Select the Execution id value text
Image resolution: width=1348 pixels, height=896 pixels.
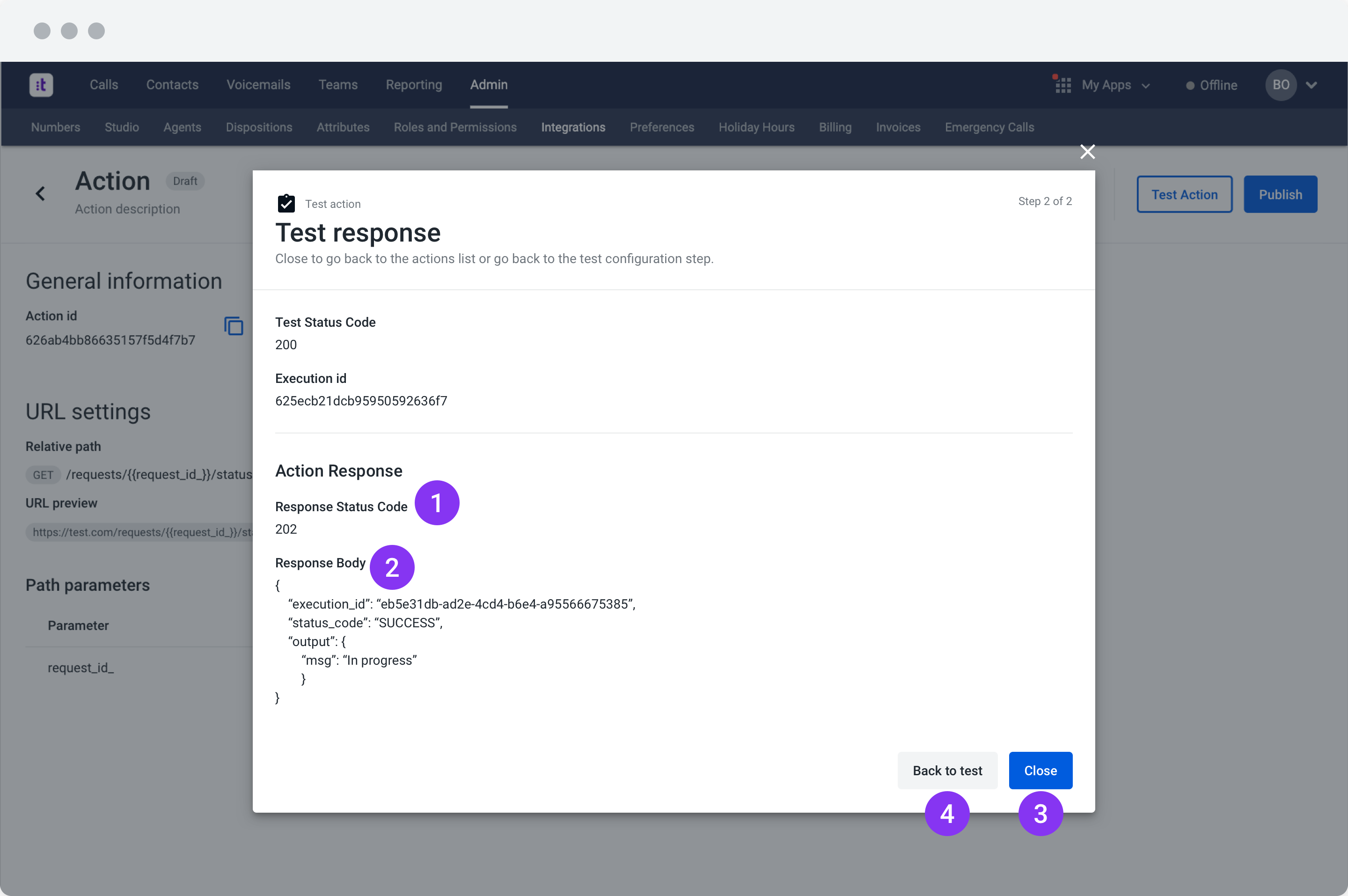[x=361, y=401]
